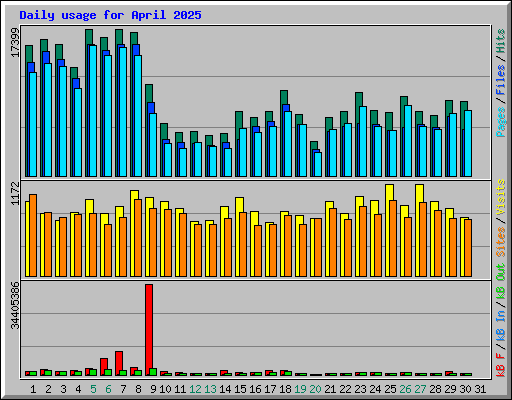
Task: Click the x-axis day label 29
Action: [450, 389]
